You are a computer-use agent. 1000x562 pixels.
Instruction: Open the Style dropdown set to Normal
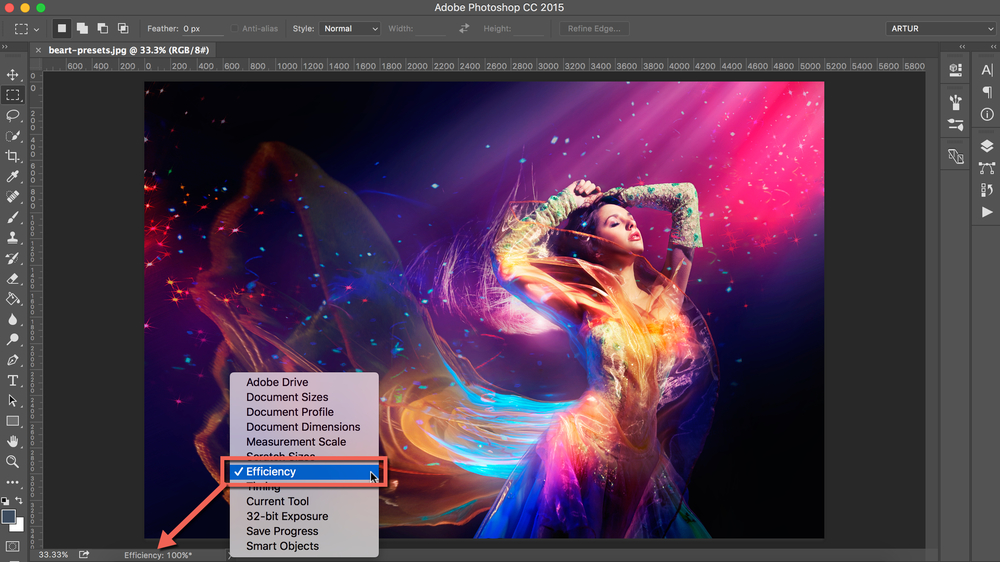[x=350, y=29]
